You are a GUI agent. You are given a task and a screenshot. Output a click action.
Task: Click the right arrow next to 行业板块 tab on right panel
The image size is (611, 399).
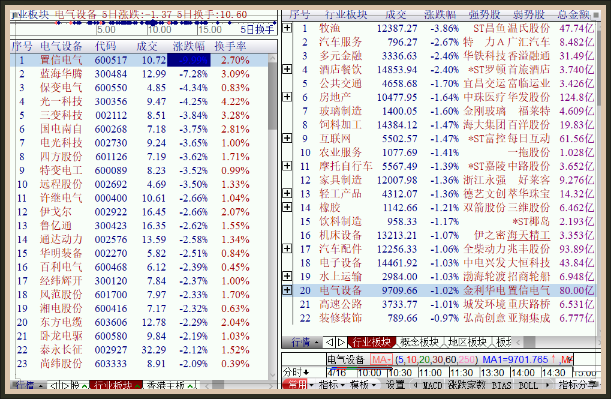341,343
